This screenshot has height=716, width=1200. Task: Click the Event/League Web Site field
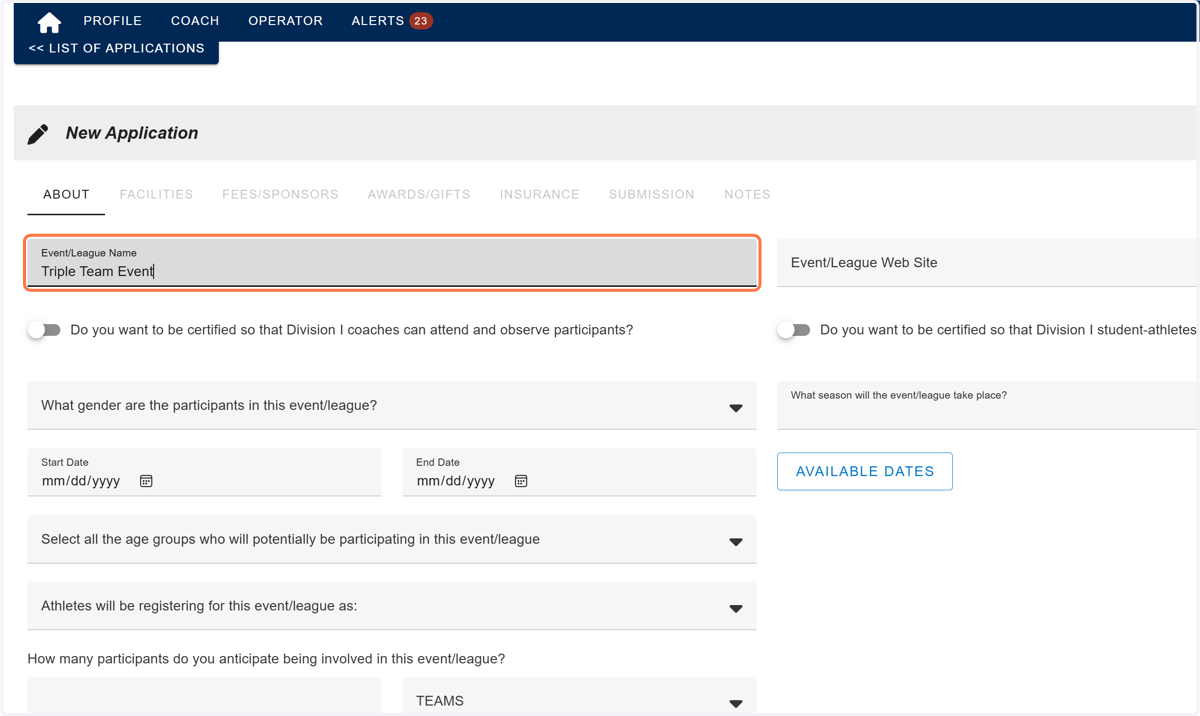[986, 263]
